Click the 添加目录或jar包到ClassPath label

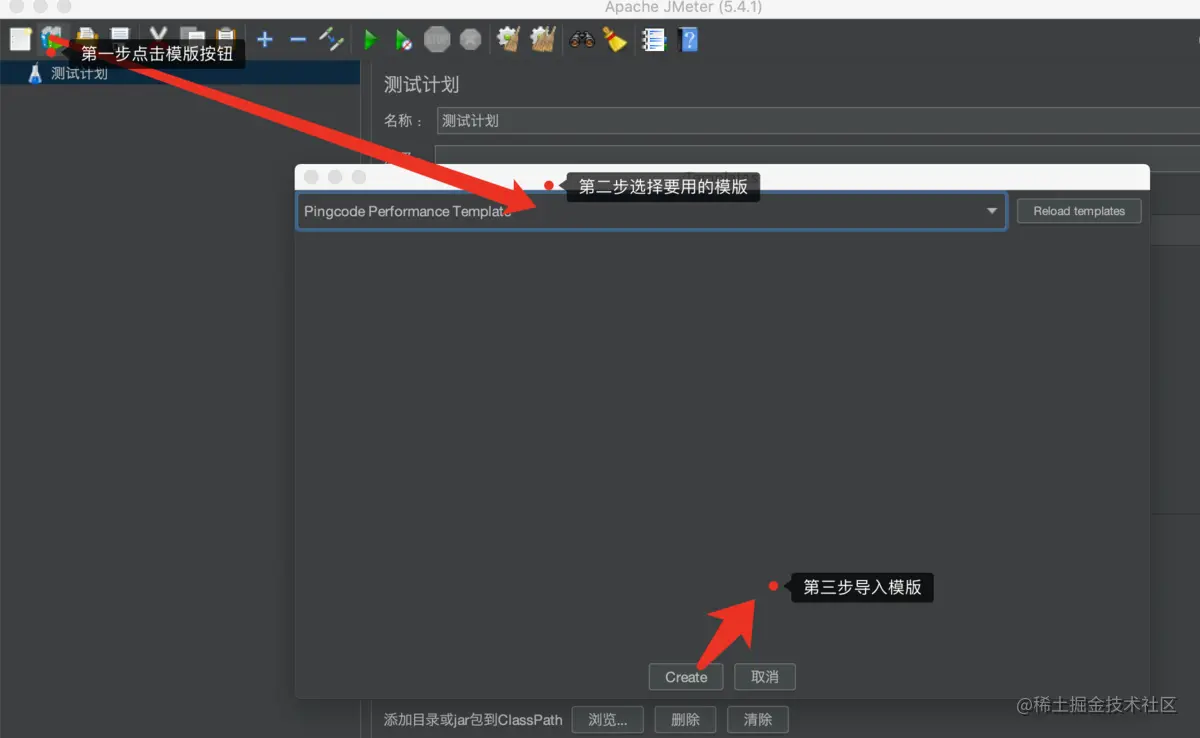tap(473, 719)
